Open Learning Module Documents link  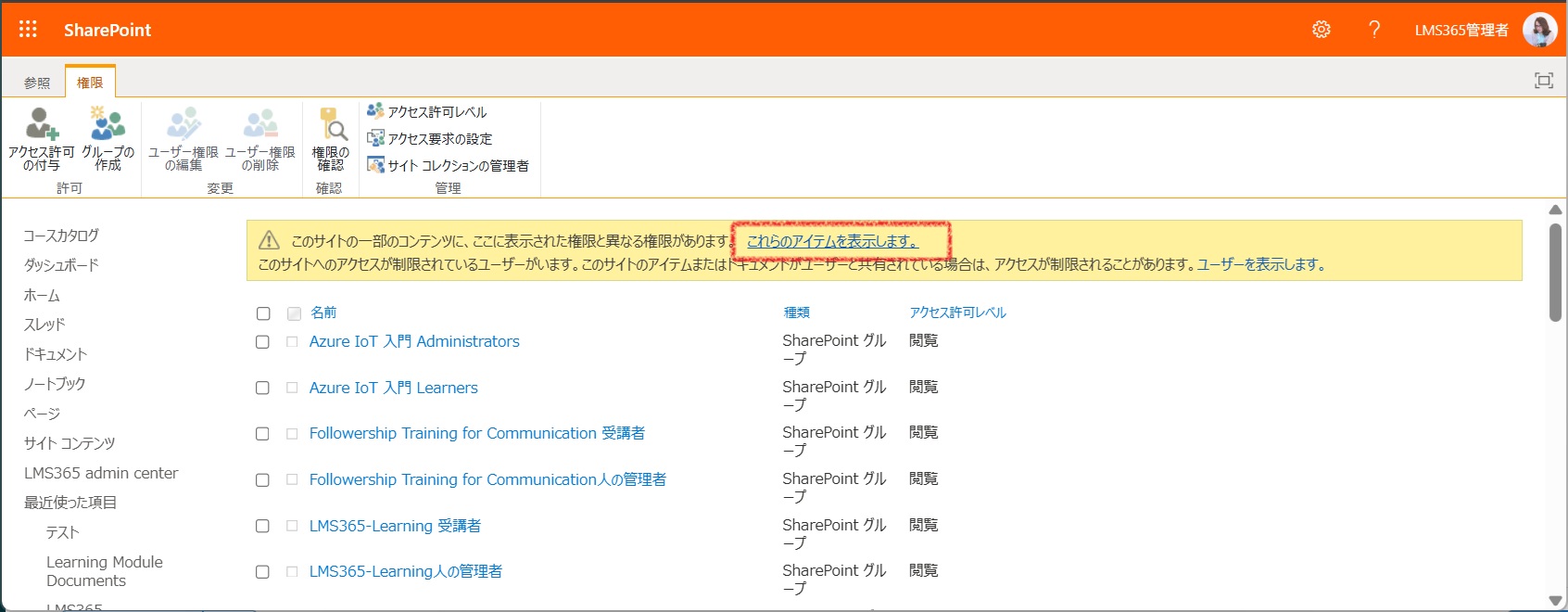(x=105, y=571)
